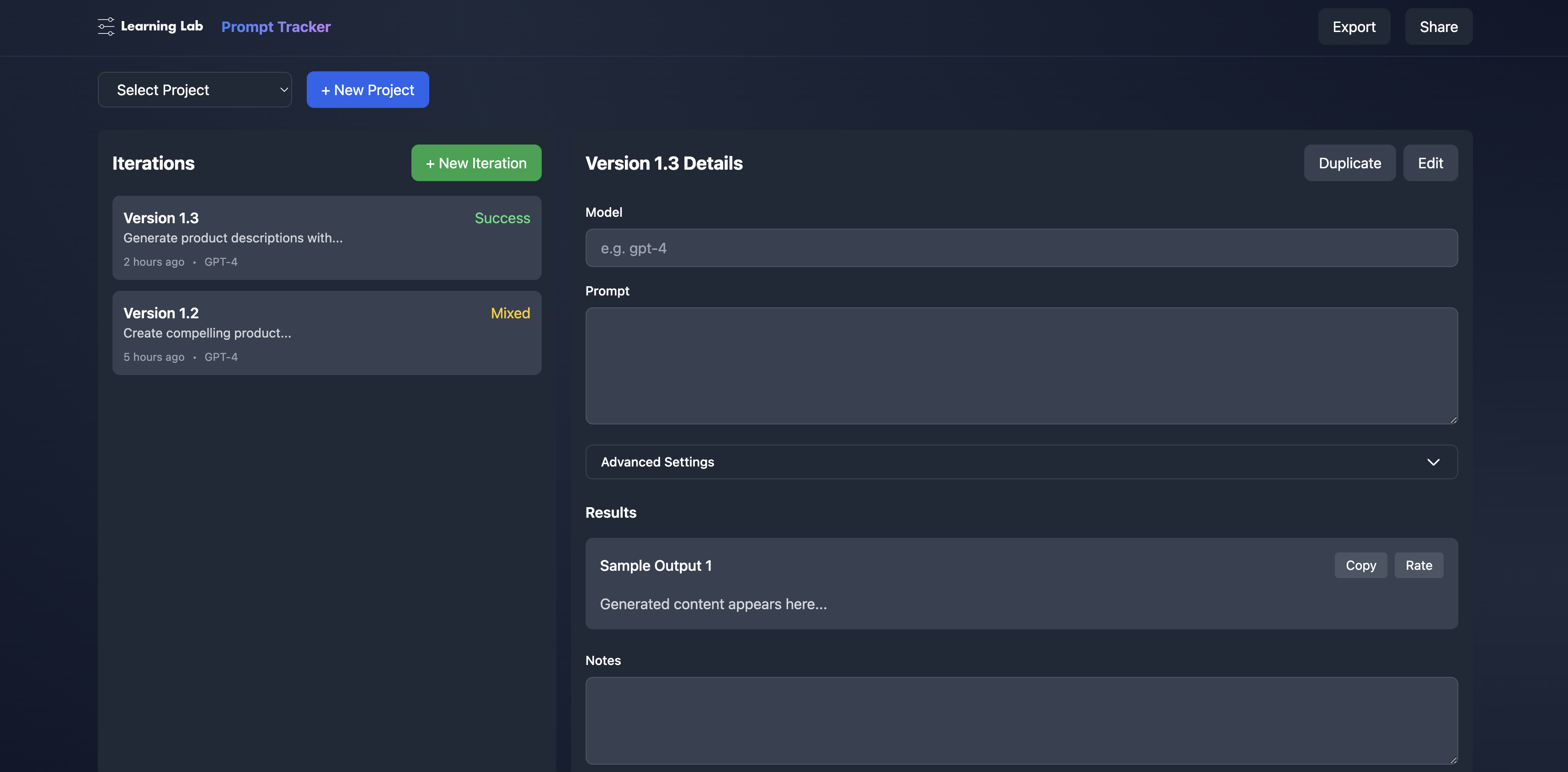Create a new project
The height and width of the screenshot is (772, 1568).
(367, 90)
